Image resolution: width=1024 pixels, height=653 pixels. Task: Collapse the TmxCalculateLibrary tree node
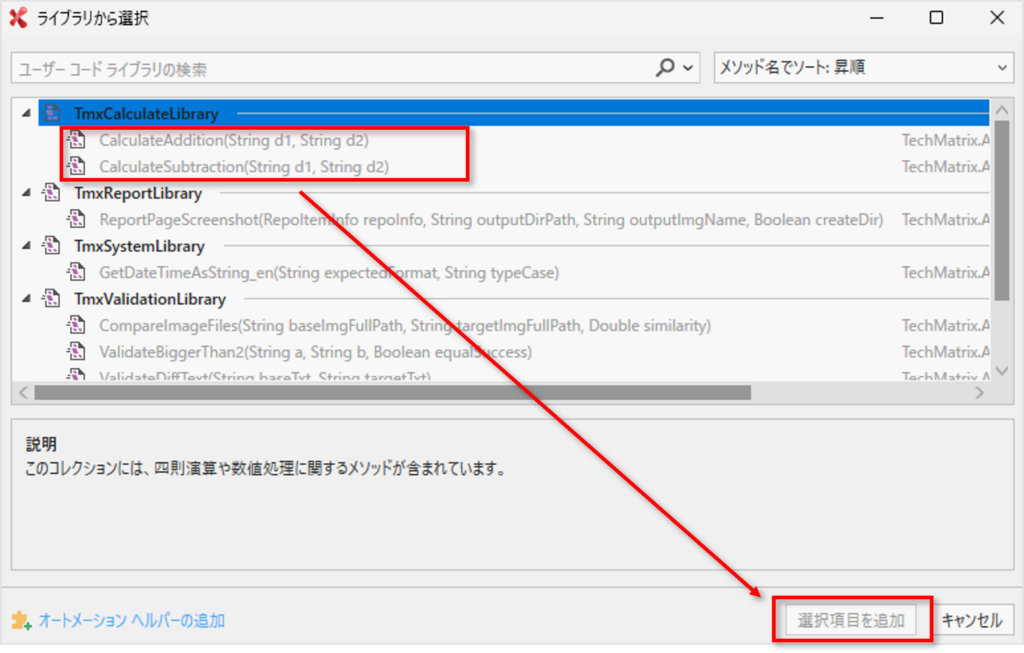pyautogui.click(x=26, y=114)
